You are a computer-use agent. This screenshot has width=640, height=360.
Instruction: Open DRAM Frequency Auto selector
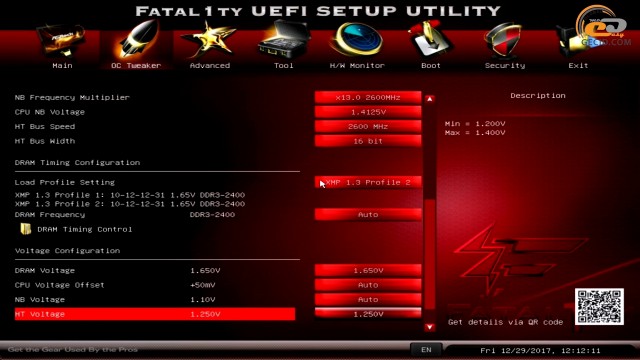click(368, 215)
